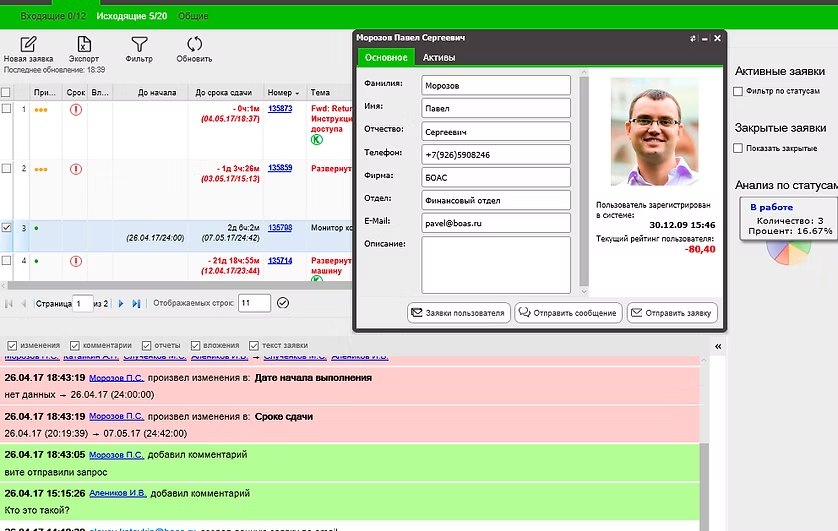
Task: Check the row 4 checkbox
Action: pyautogui.click(x=6, y=261)
